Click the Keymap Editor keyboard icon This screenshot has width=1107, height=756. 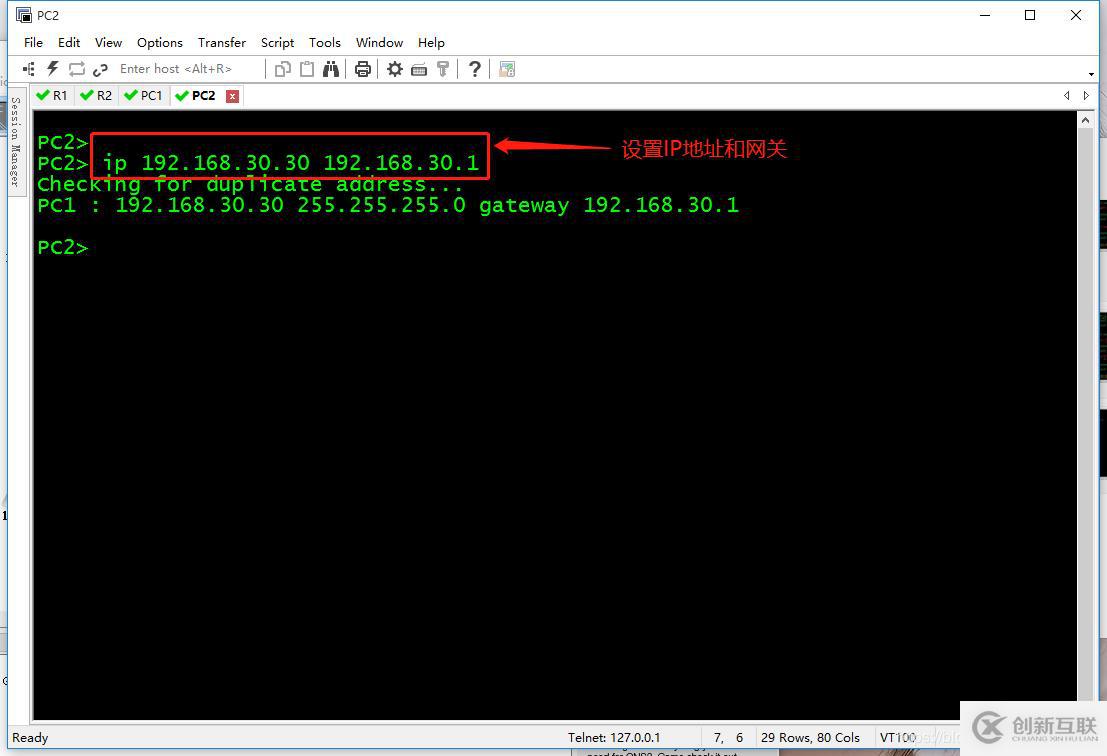pos(419,69)
